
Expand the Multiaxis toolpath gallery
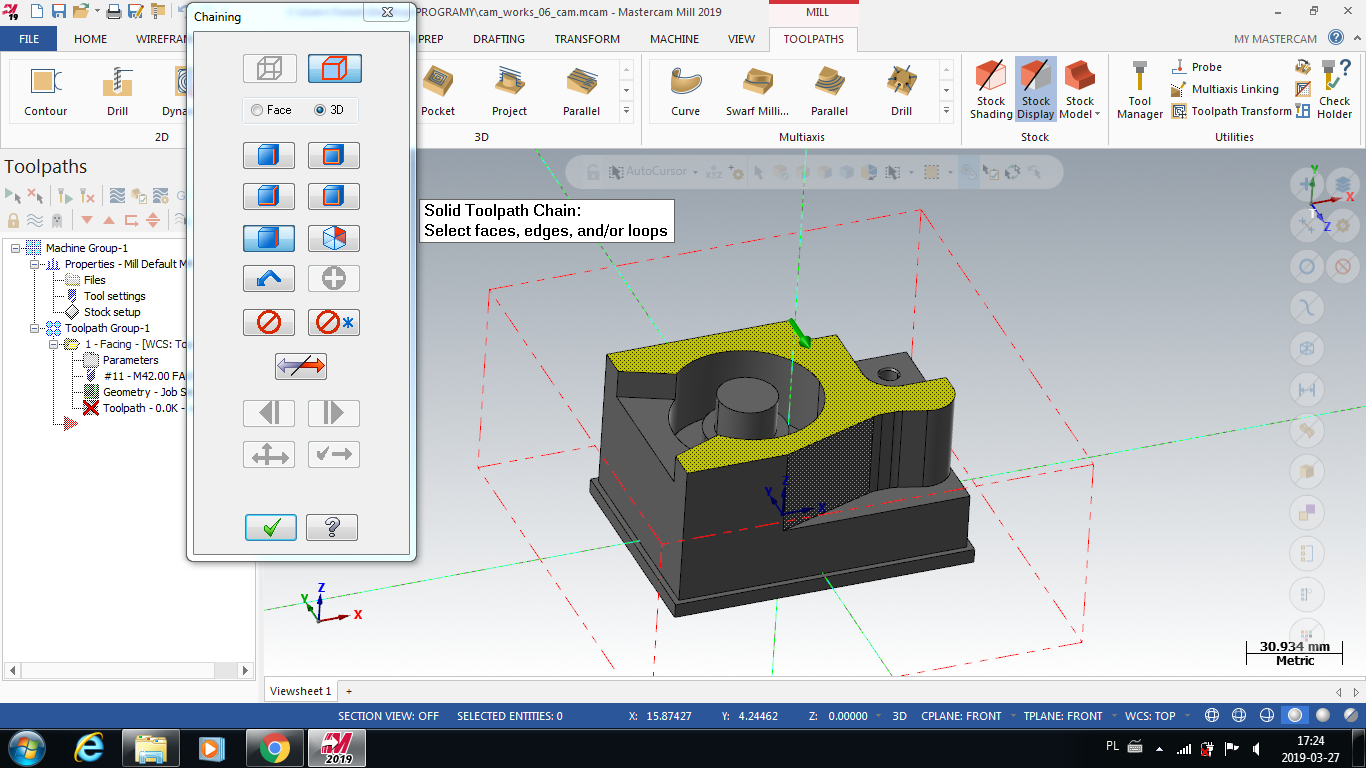point(947,112)
